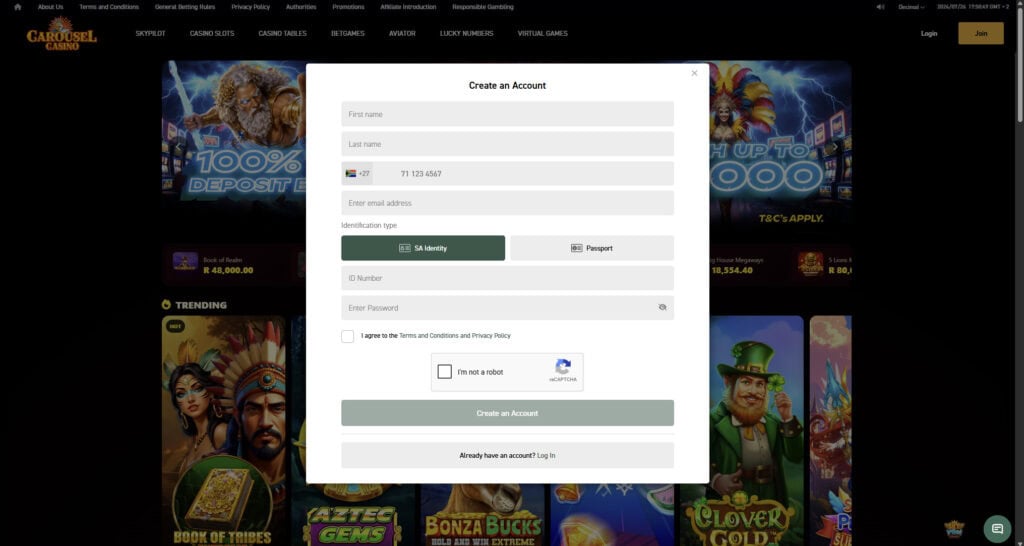Open the live chat widget
The width and height of the screenshot is (1024, 546).
pos(997,528)
